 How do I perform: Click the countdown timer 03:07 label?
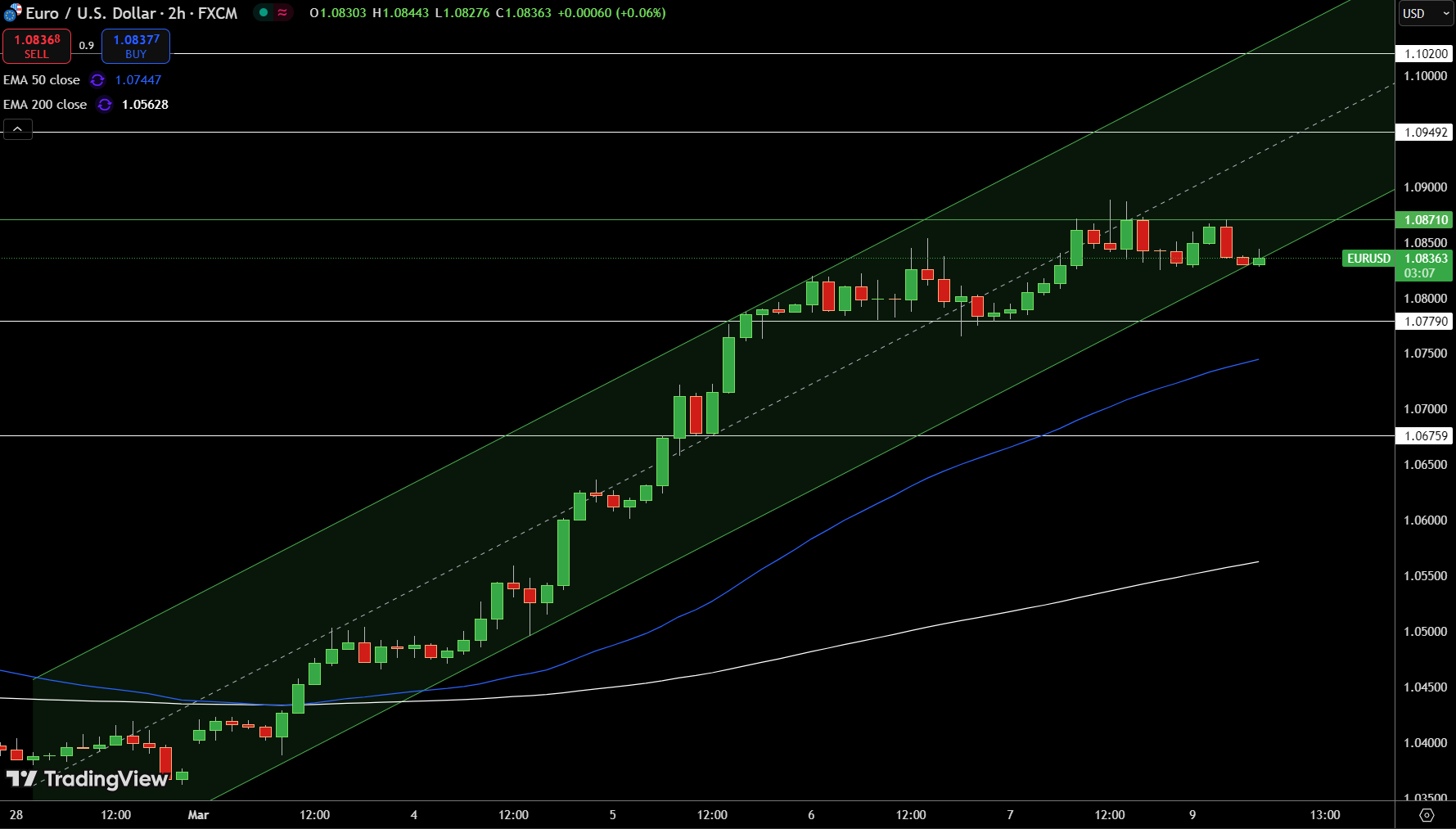coord(1419,273)
